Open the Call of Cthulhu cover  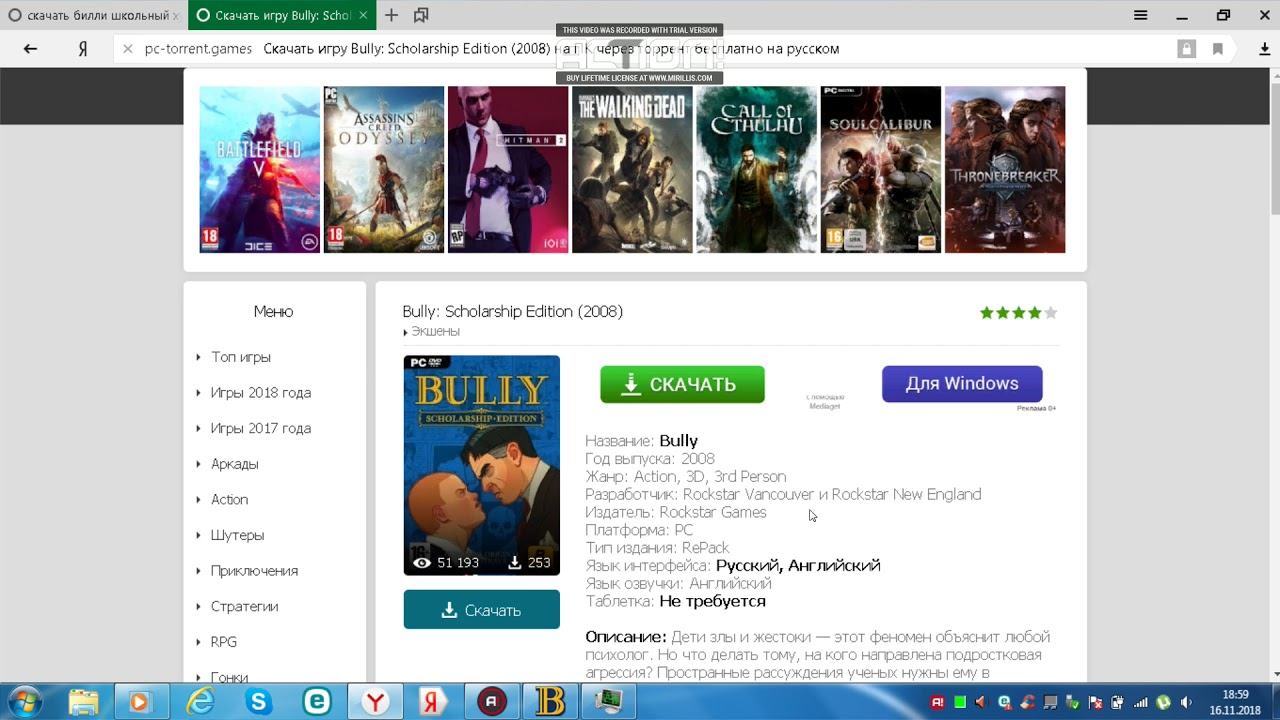click(x=756, y=169)
